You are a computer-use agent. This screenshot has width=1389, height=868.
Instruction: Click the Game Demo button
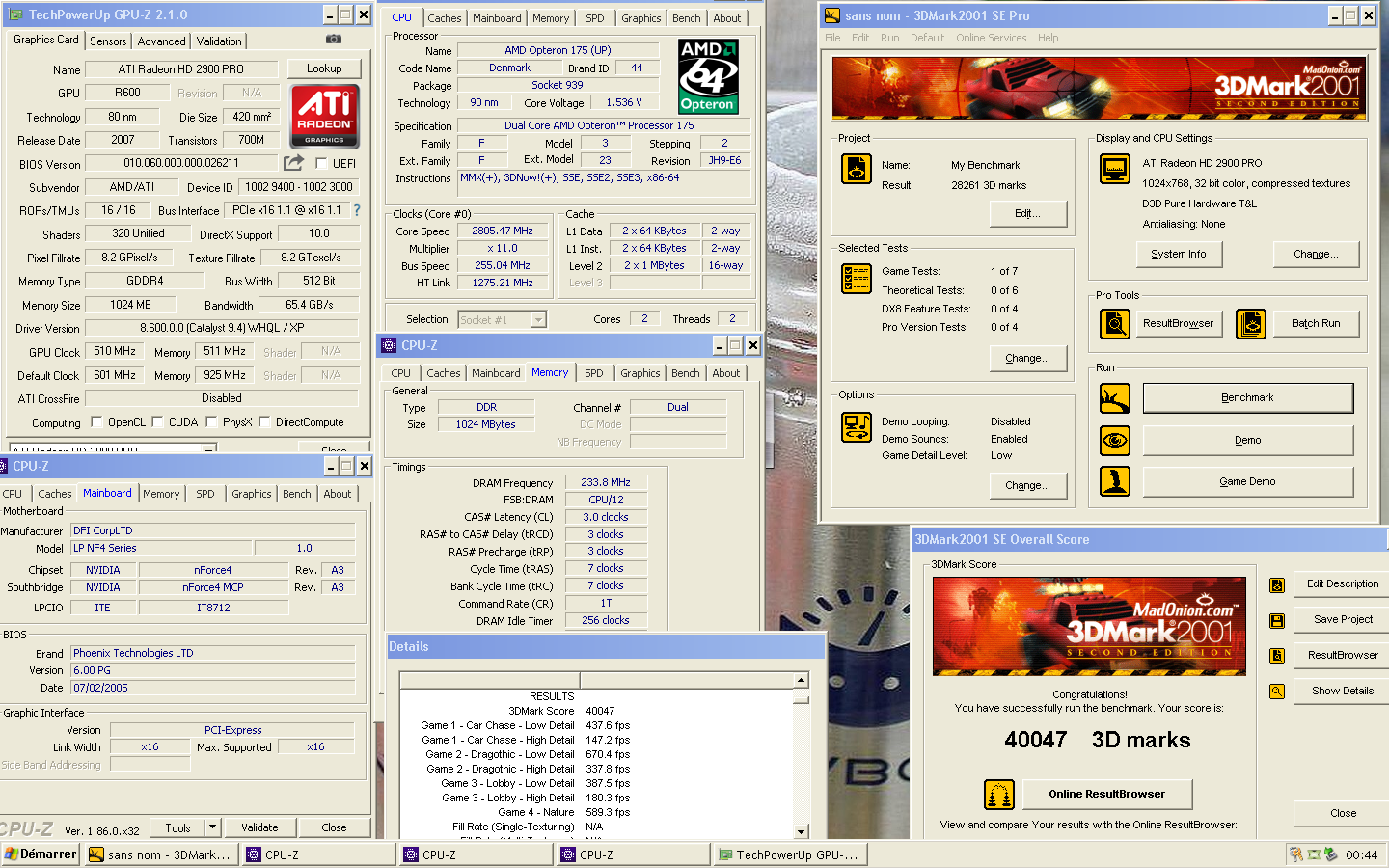1247,481
